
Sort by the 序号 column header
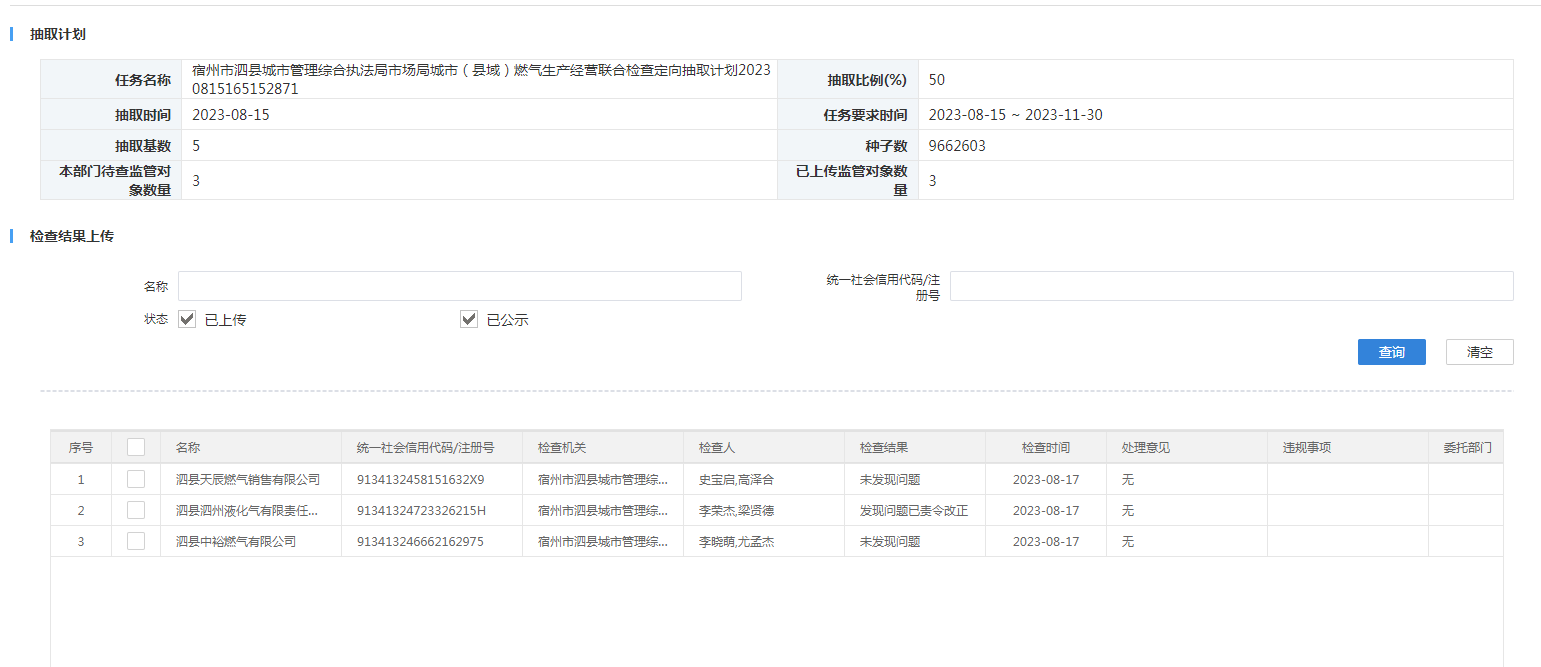81,447
